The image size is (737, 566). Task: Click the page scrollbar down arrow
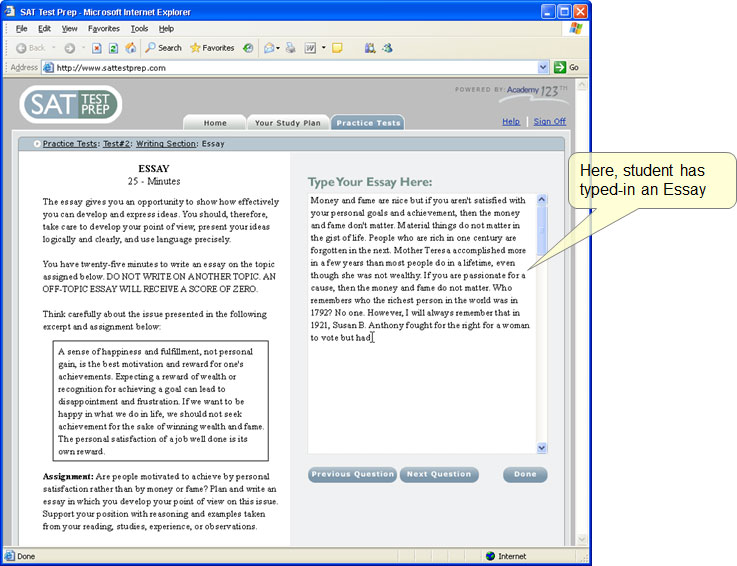coord(582,539)
